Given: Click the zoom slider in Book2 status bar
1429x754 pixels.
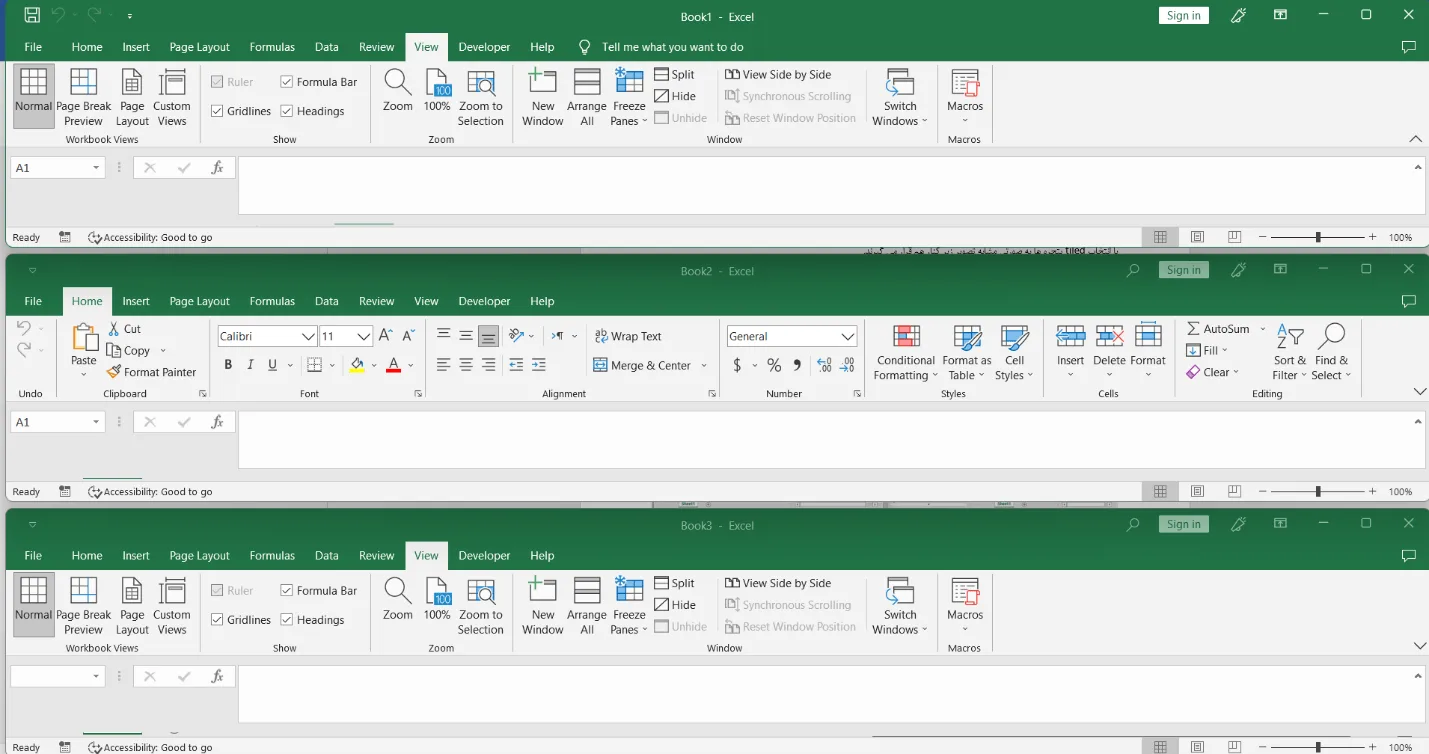Looking at the screenshot, I should pyautogui.click(x=1318, y=491).
